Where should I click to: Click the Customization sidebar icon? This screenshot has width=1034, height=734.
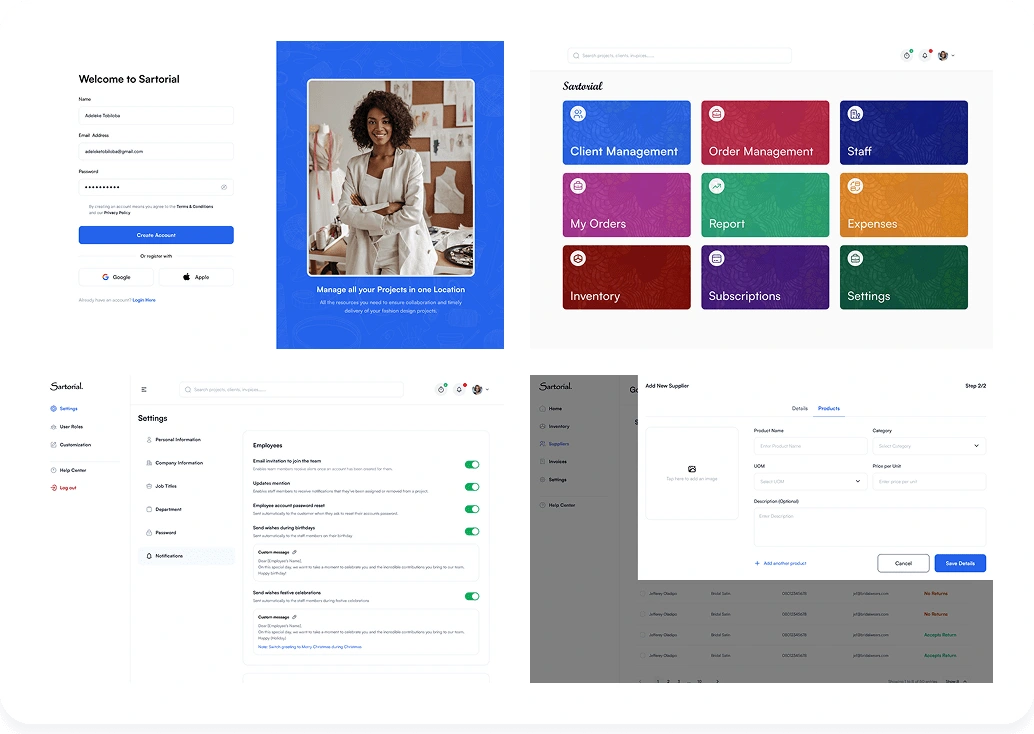[x=54, y=444]
